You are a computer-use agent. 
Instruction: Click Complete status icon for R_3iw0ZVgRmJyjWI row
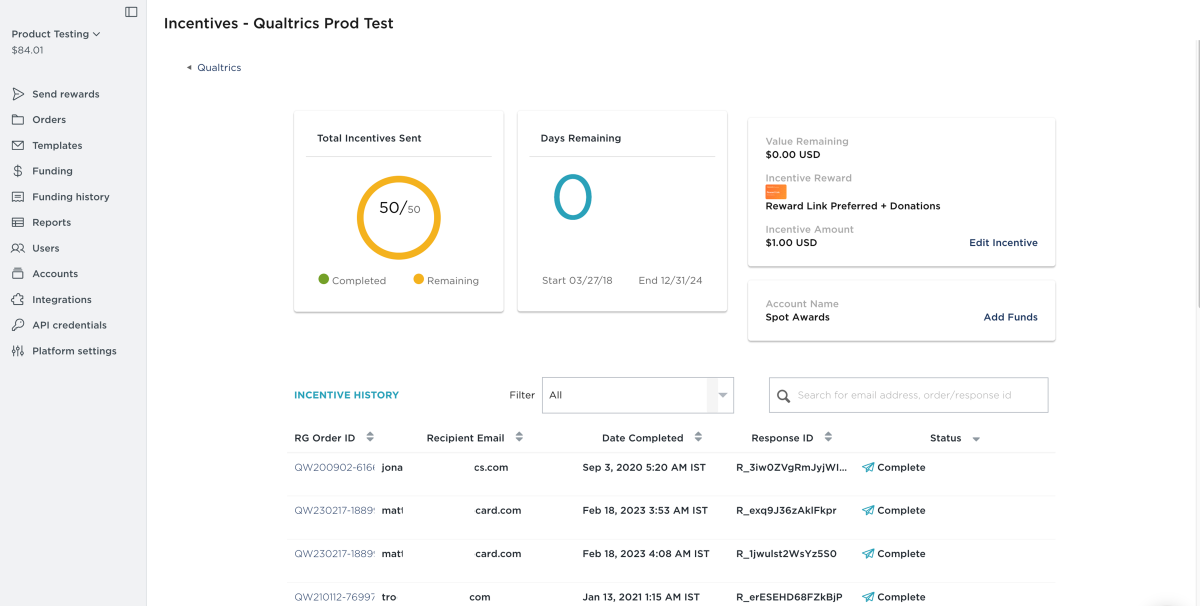coord(868,467)
